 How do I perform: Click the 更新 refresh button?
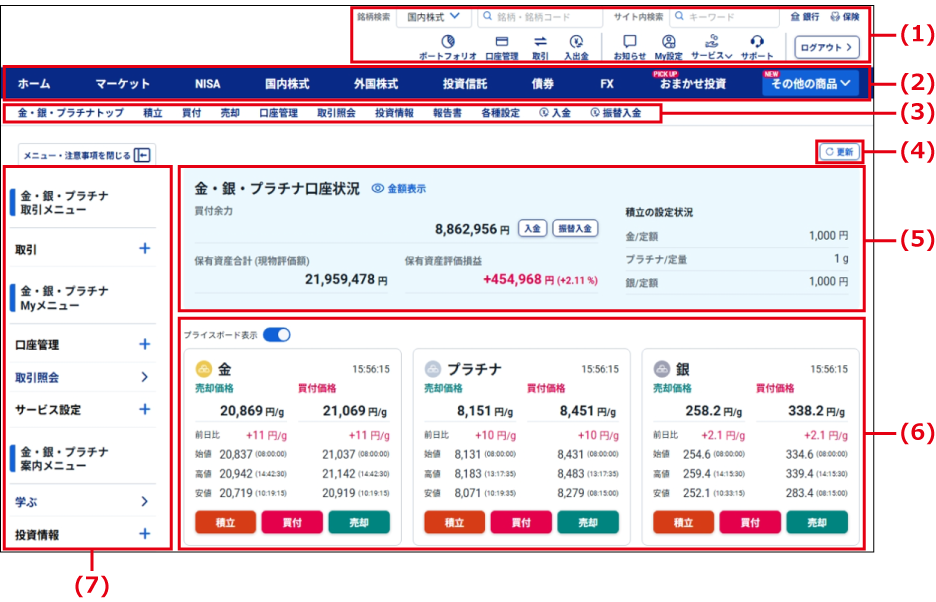838,152
